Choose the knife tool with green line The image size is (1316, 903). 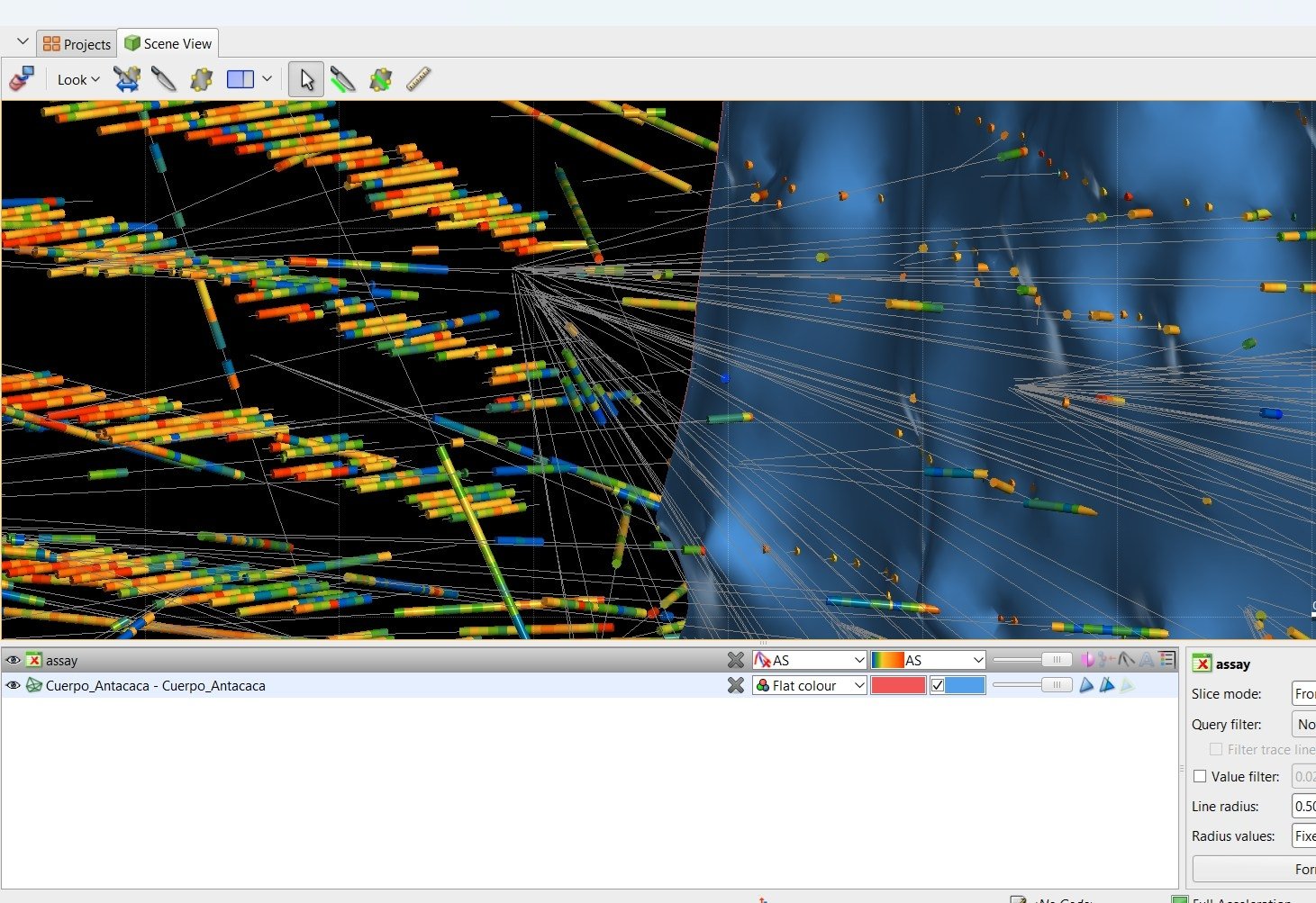point(342,79)
